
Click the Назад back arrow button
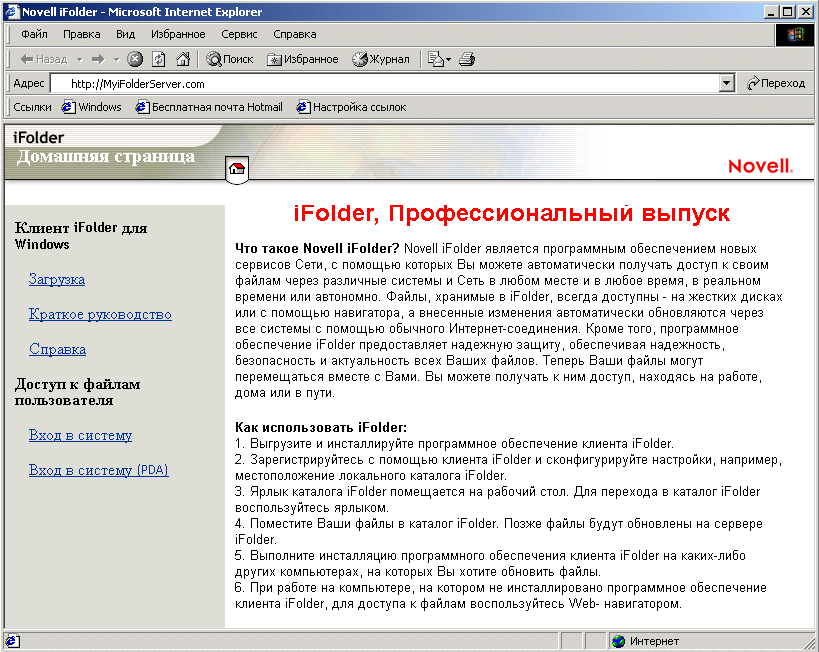(44, 60)
